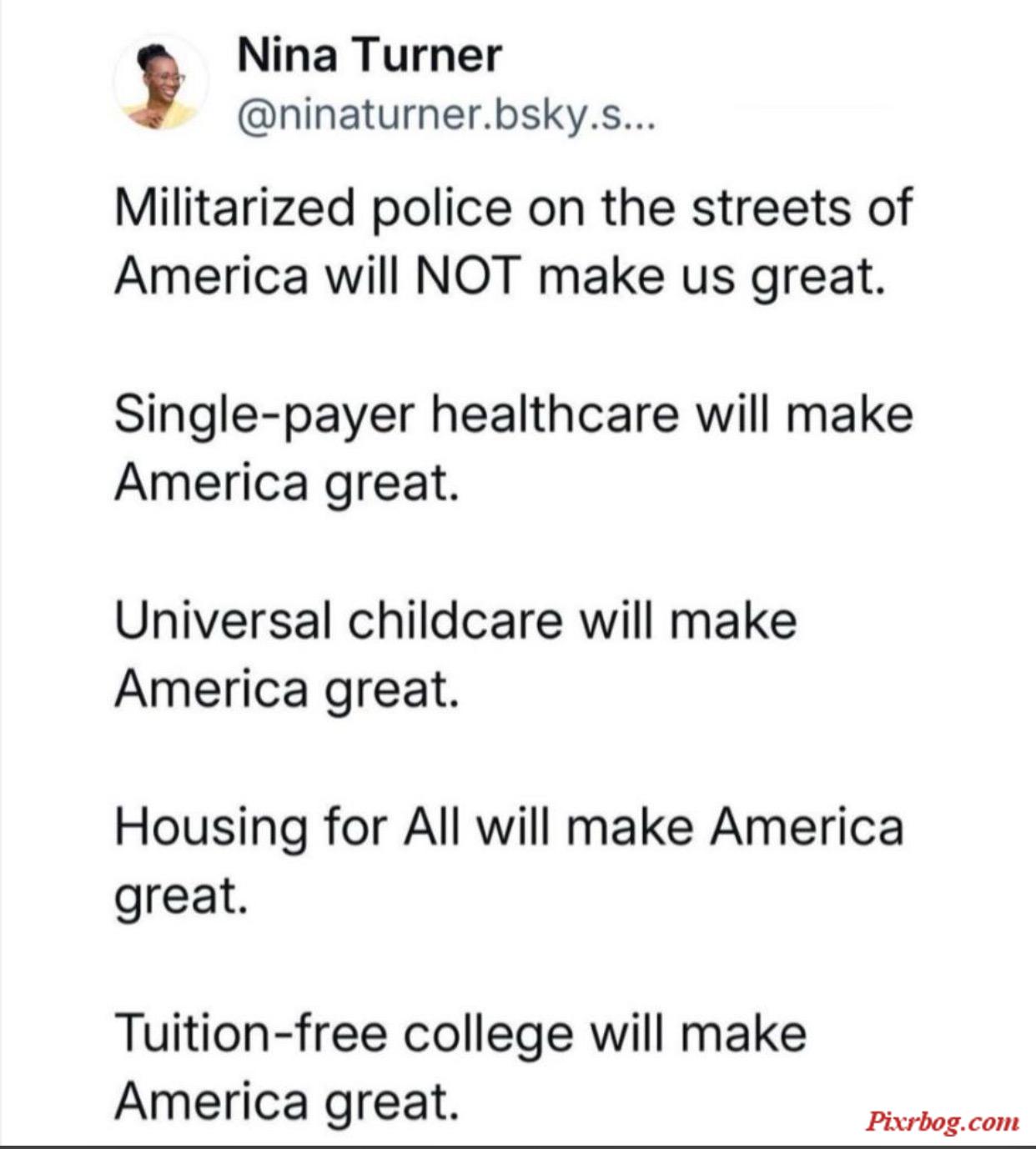
Task: Click the Nina Turner display name
Action: click(370, 55)
